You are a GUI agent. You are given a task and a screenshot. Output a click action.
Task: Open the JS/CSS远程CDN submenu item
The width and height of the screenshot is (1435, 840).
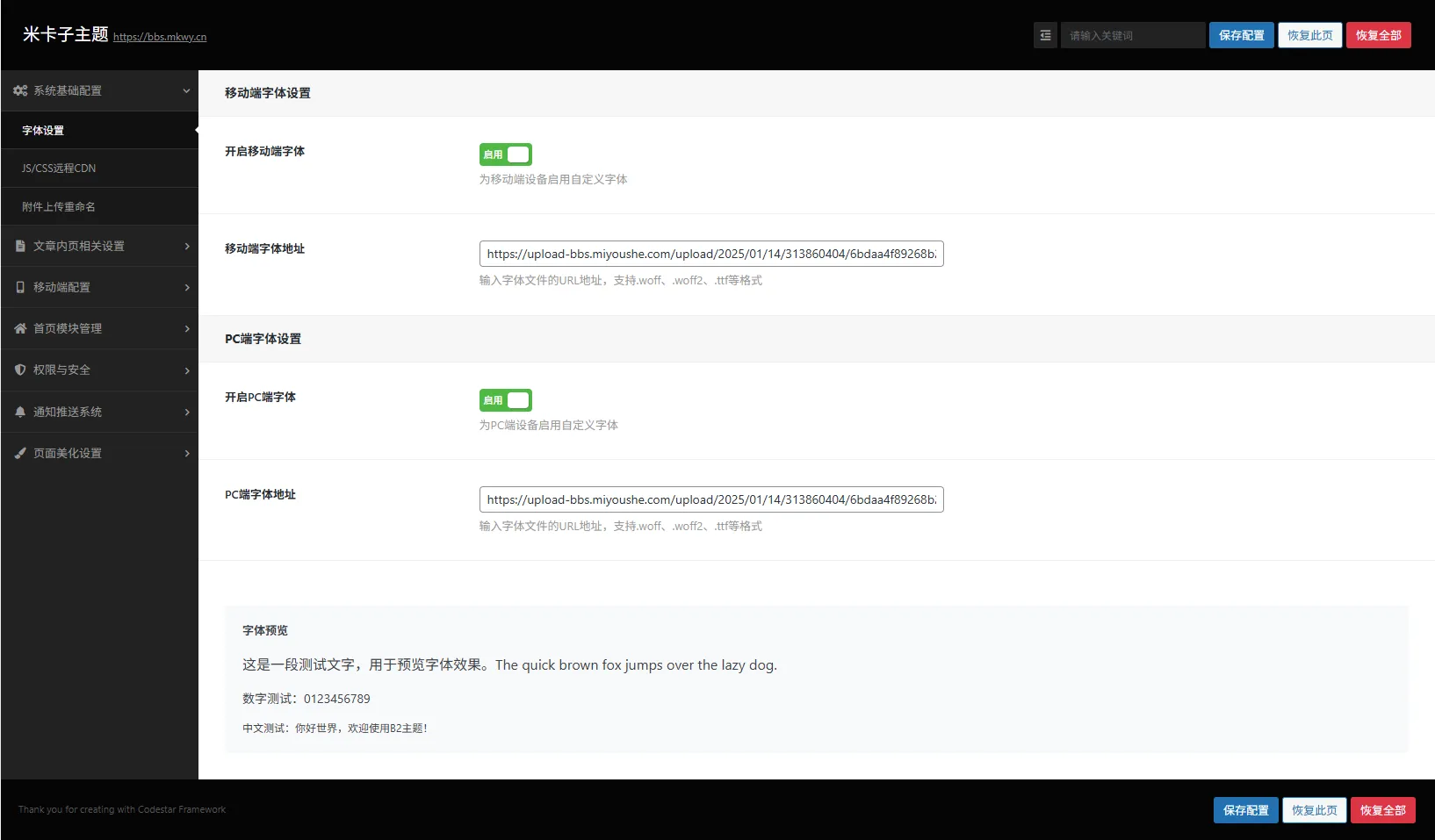[x=59, y=168]
